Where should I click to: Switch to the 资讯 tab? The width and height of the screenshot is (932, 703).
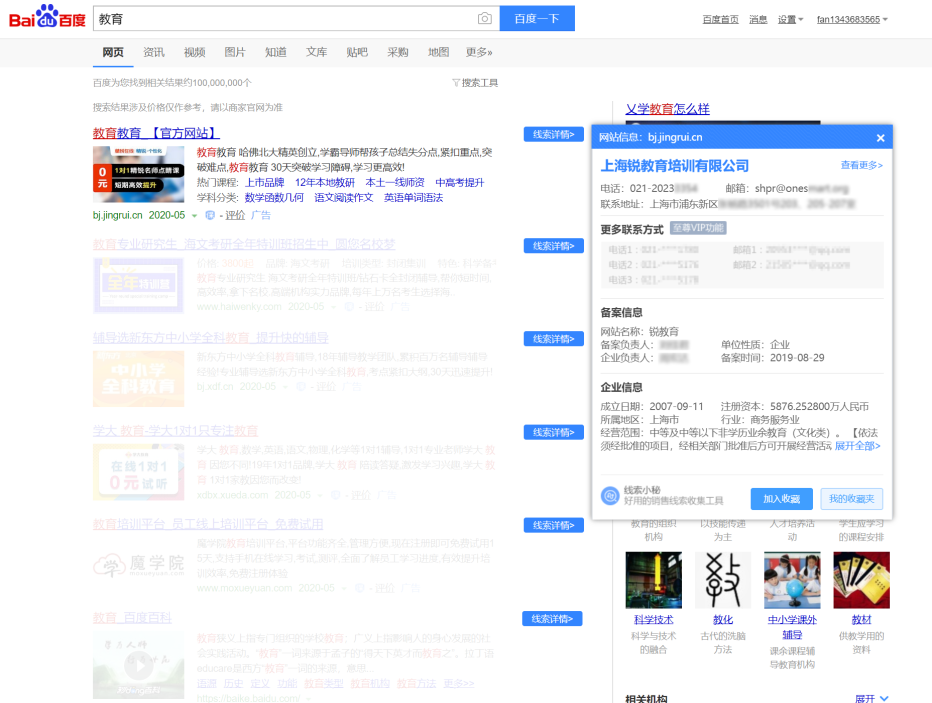(154, 52)
